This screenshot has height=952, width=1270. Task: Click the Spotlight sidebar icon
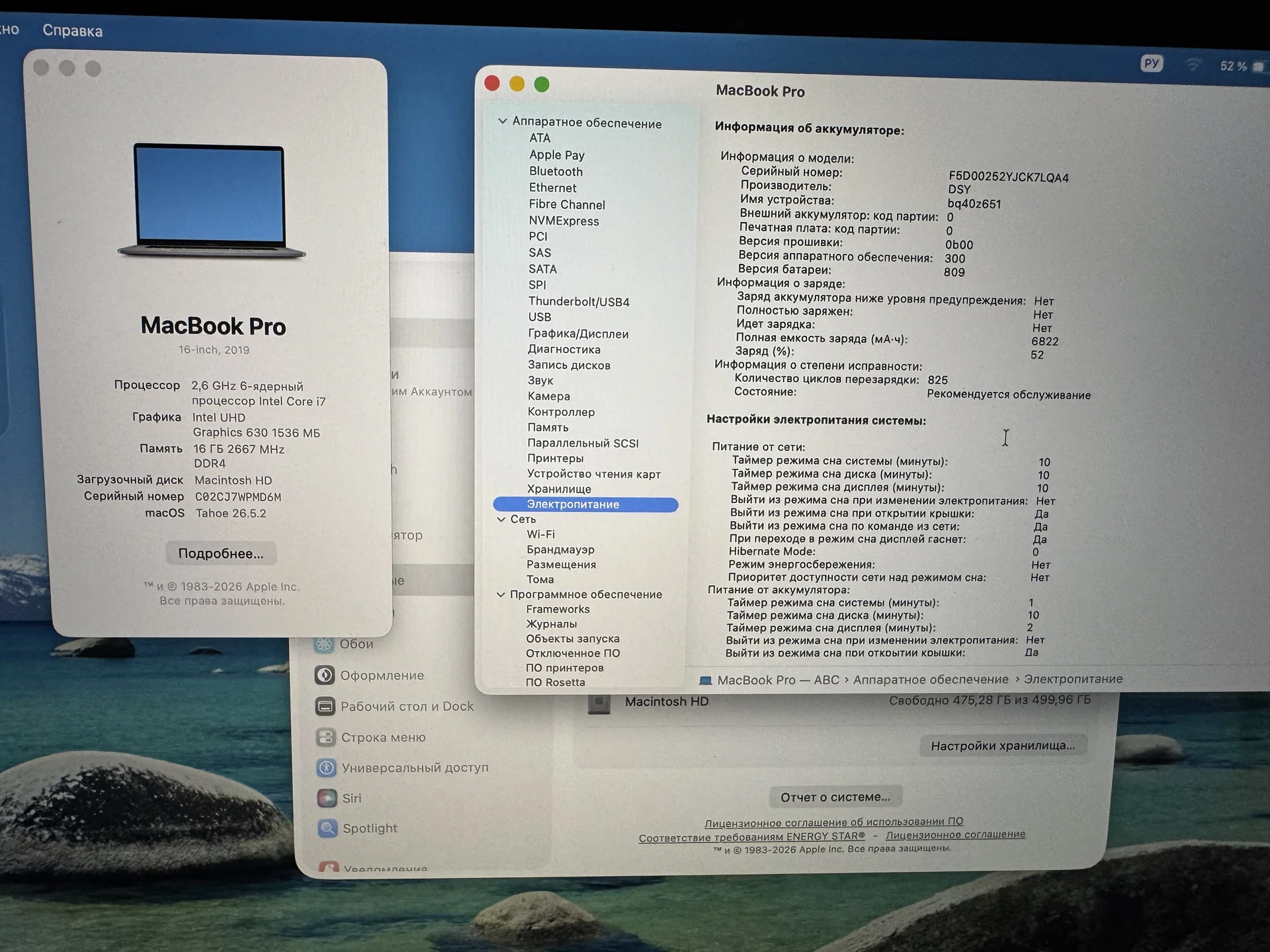pyautogui.click(x=327, y=828)
